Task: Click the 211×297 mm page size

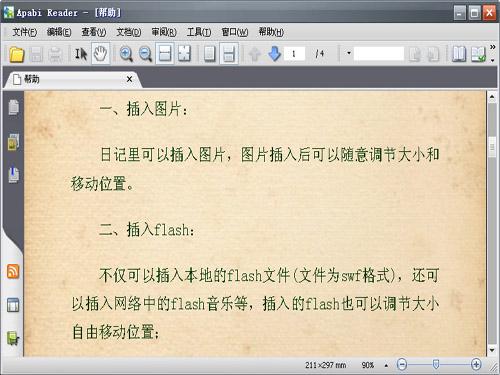Action: 325,365
